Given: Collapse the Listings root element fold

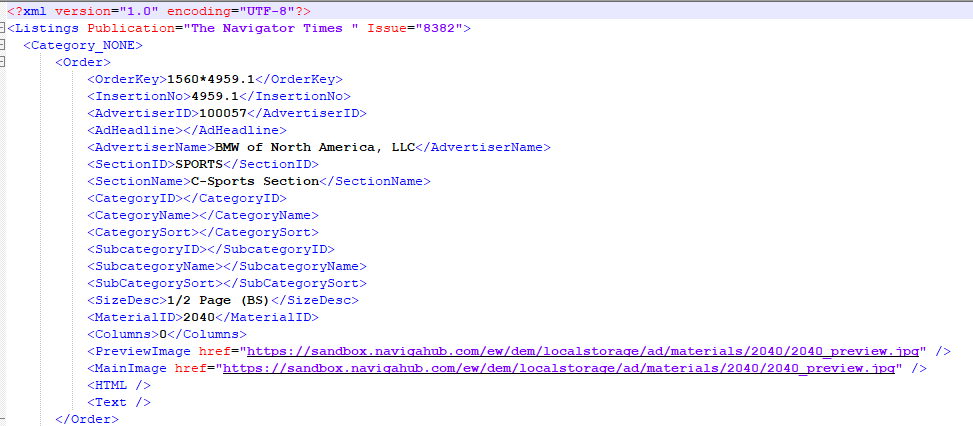Looking at the screenshot, I should pyautogui.click(x=3, y=28).
